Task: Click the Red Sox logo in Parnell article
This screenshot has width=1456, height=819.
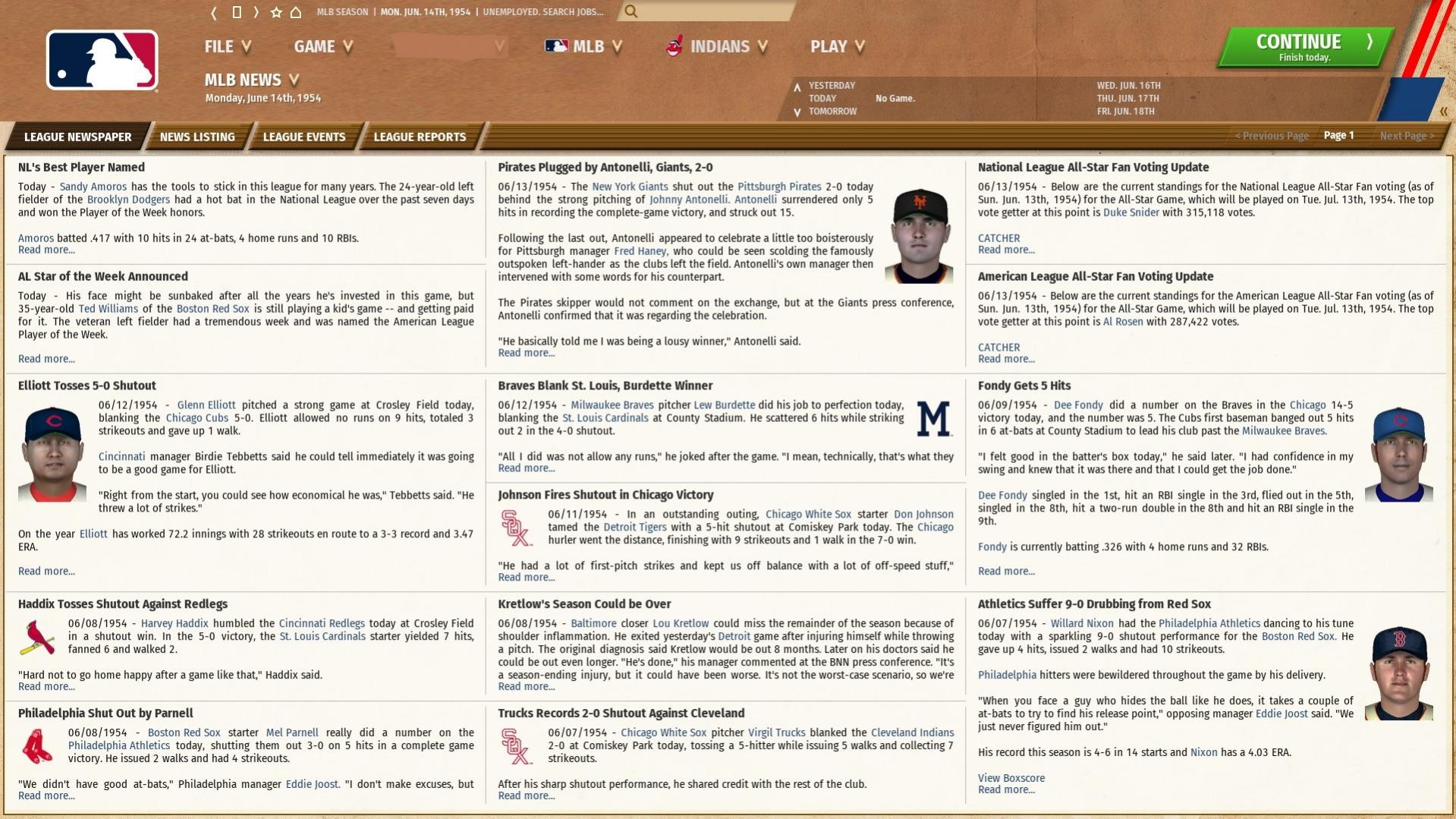Action: [x=37, y=747]
